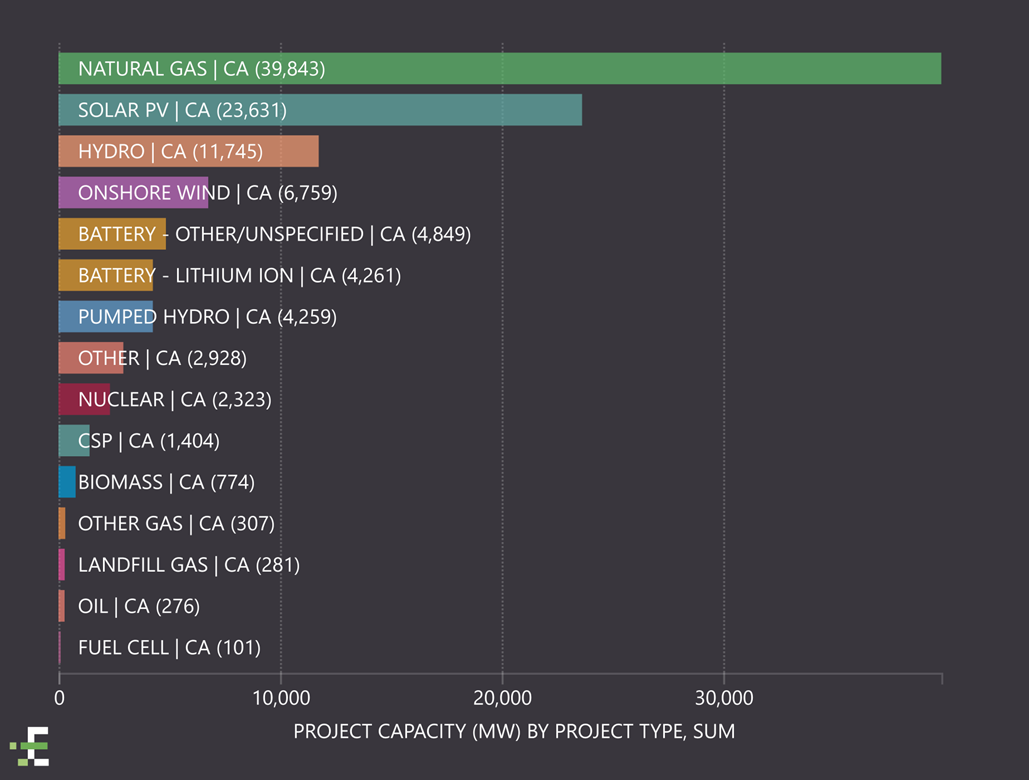Select the Battery - Other/Unspecified bar

110,234
